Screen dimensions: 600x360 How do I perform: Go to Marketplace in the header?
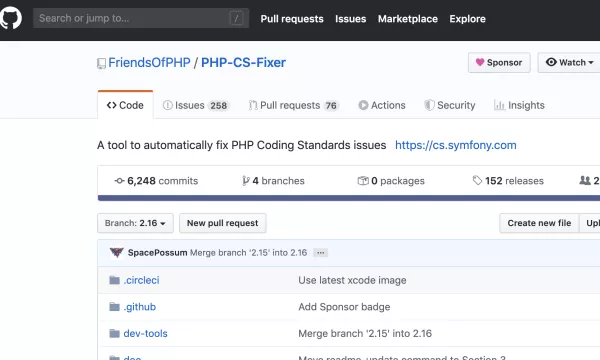[x=408, y=19]
